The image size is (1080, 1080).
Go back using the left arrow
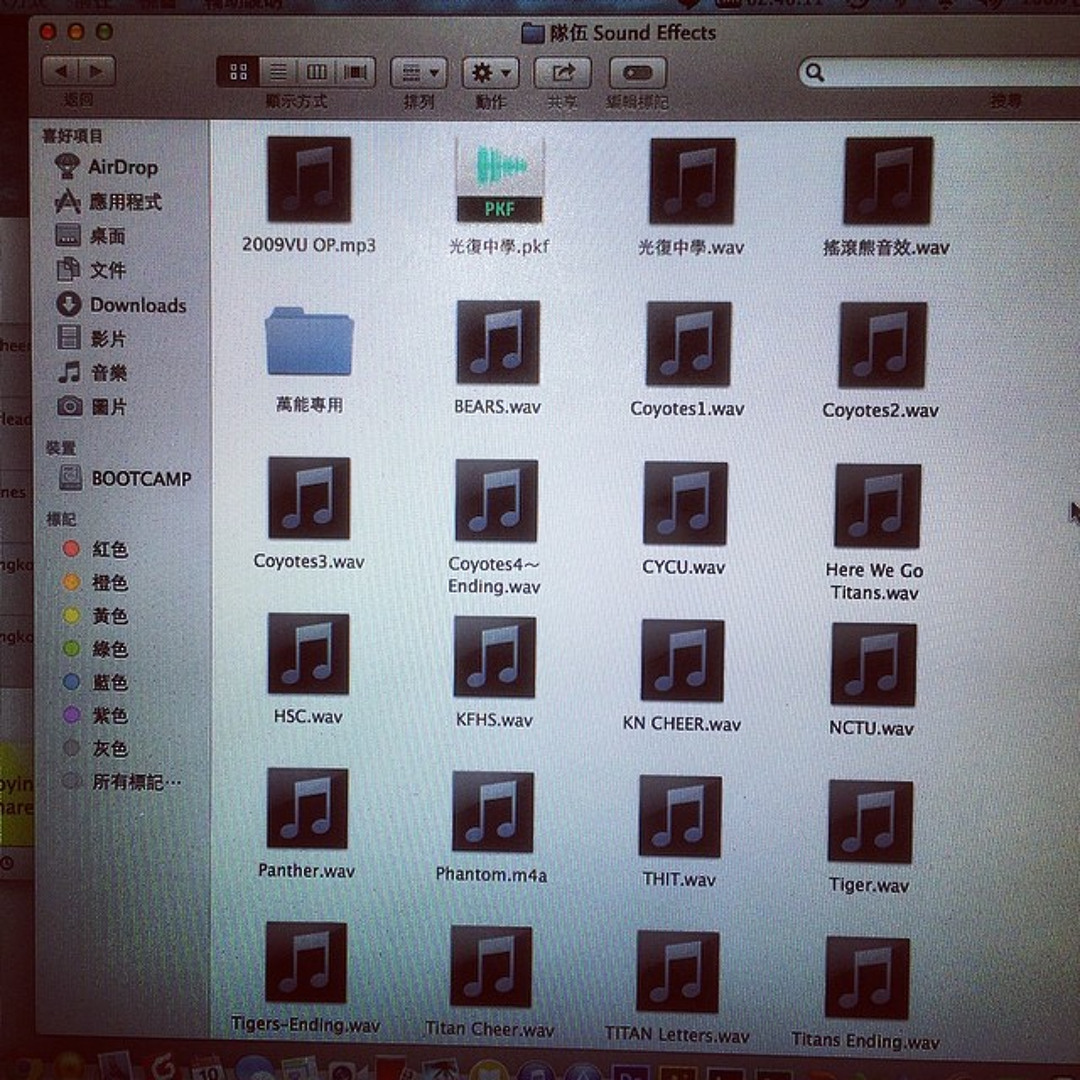[x=60, y=71]
